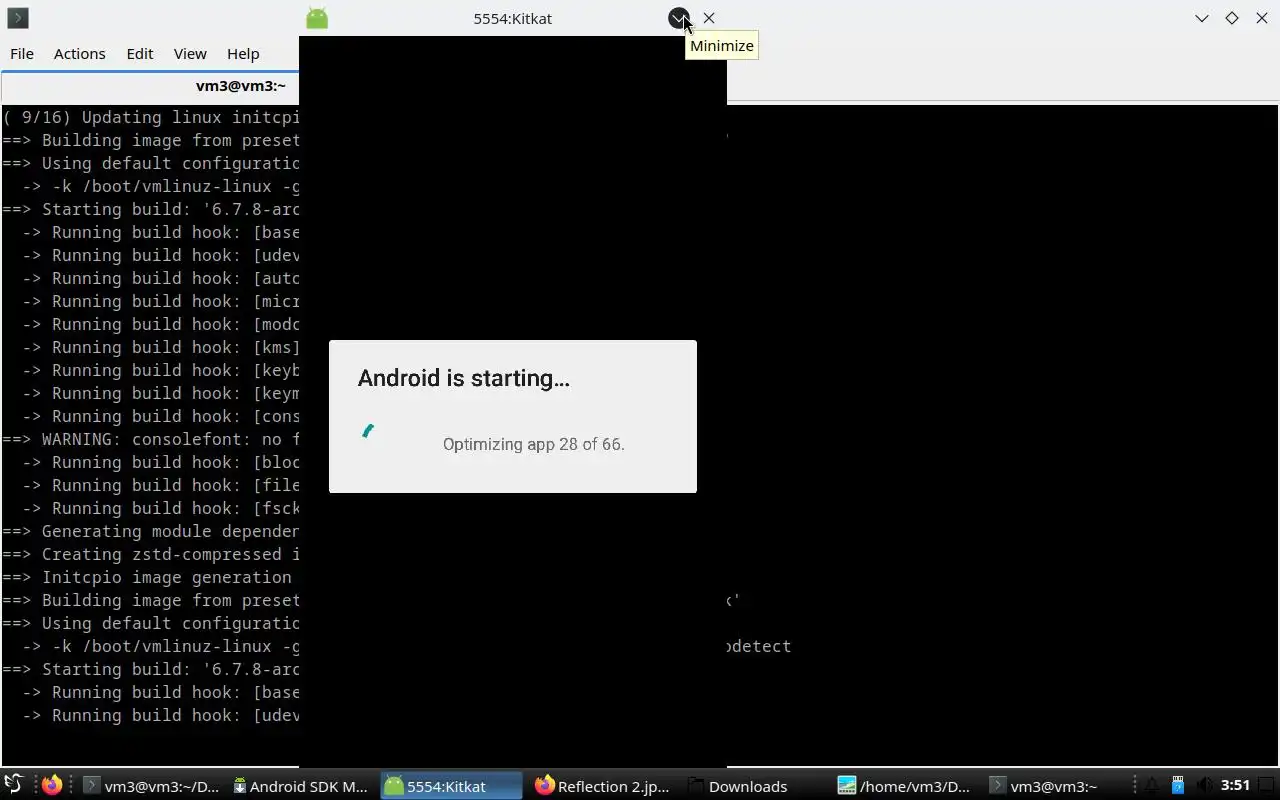This screenshot has height=800, width=1280.
Task: Click the Android robot icon in emulator titlebar
Action: [317, 18]
